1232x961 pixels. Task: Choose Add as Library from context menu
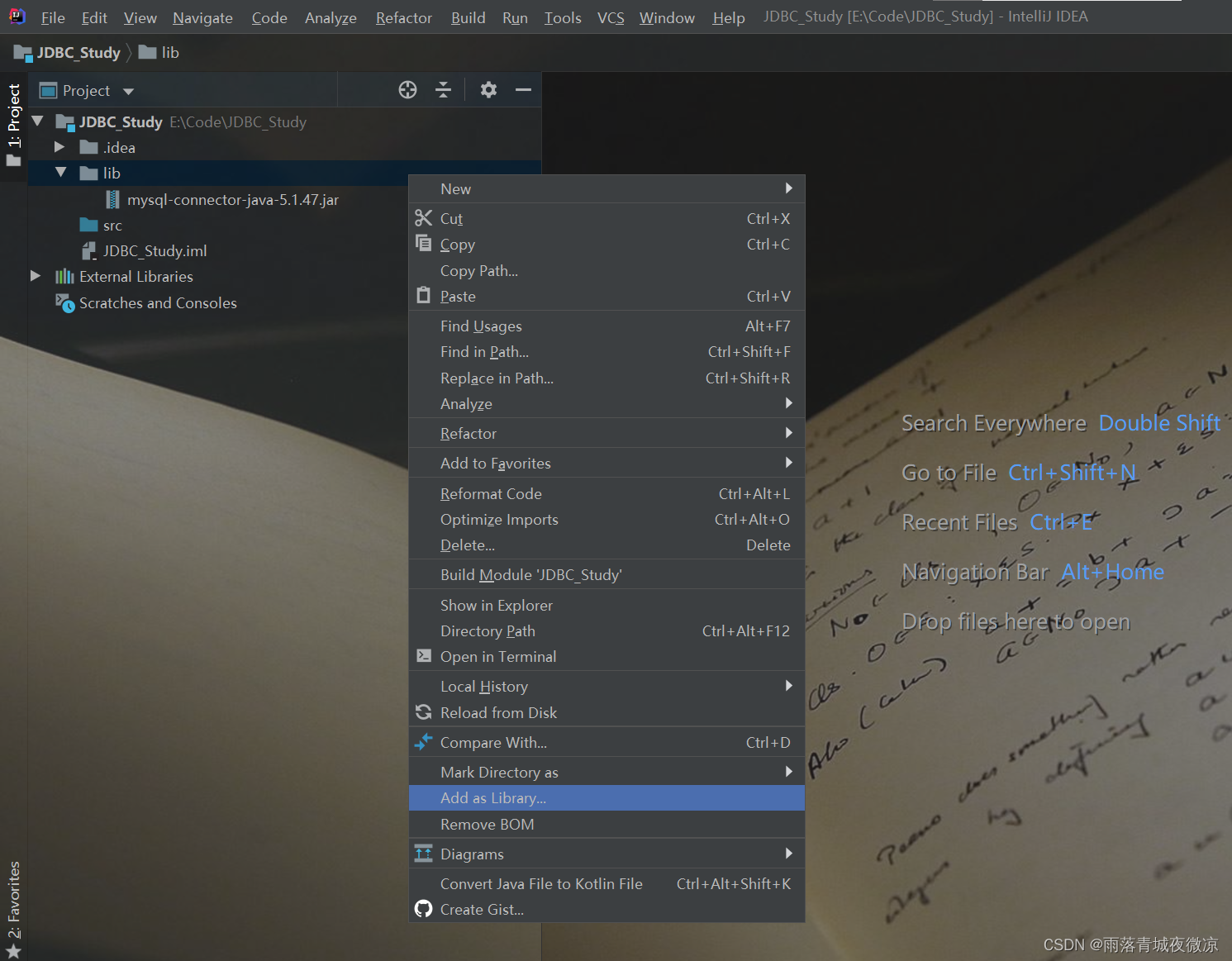pos(606,797)
